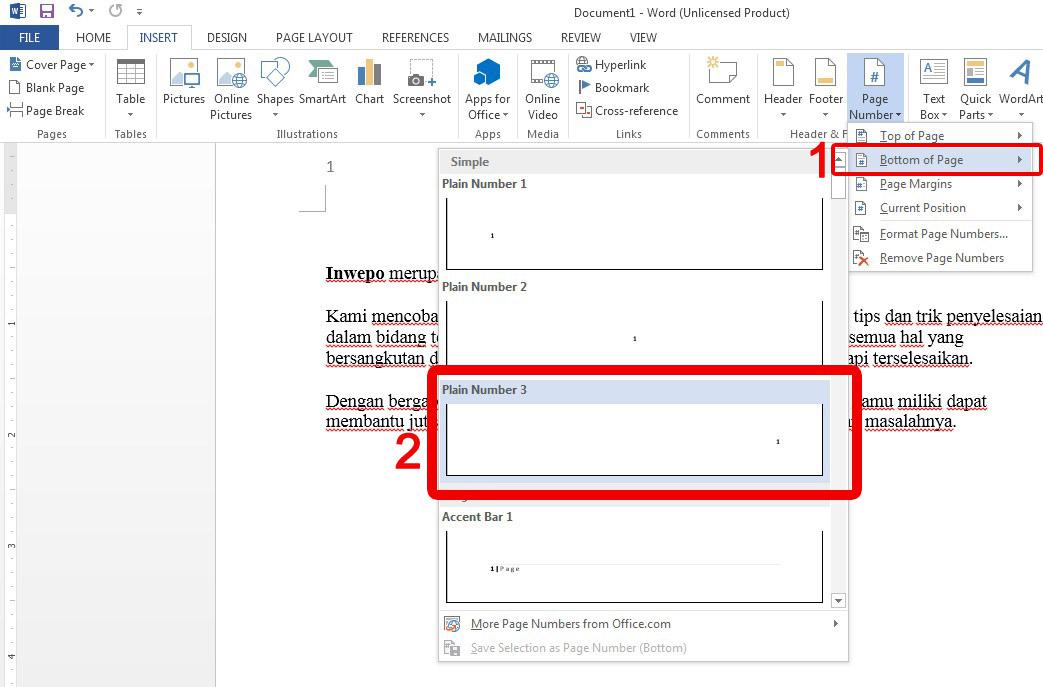Click gallery scroll up arrow

coord(839,160)
